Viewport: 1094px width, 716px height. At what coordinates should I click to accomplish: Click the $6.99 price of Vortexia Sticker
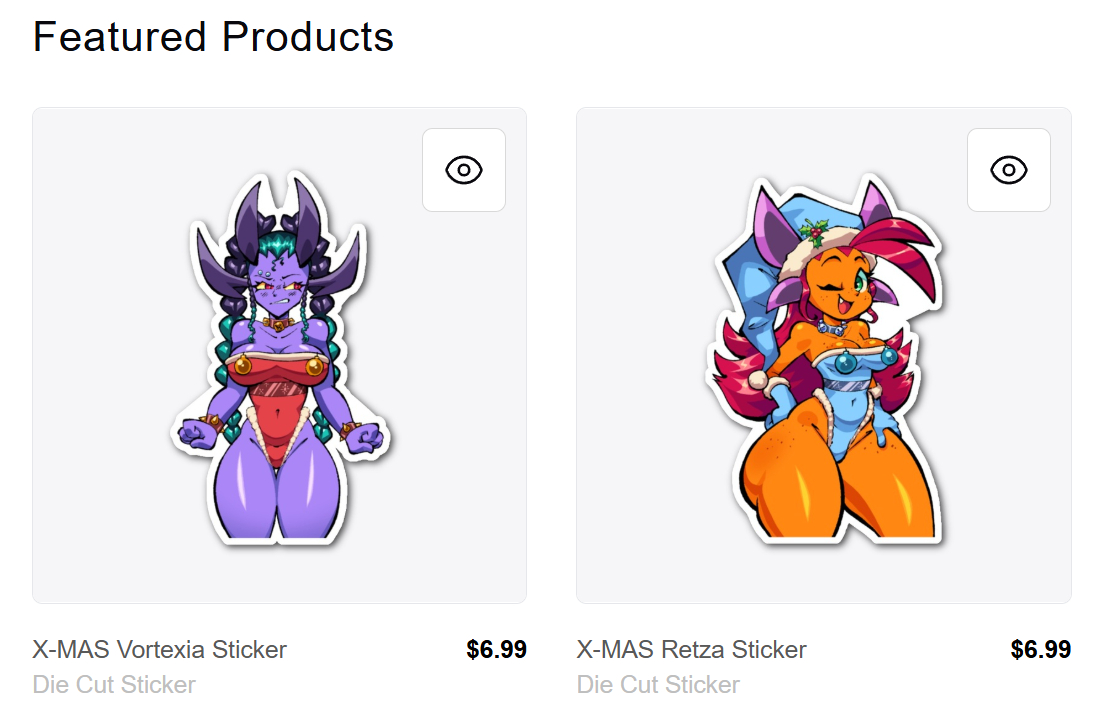(x=497, y=650)
